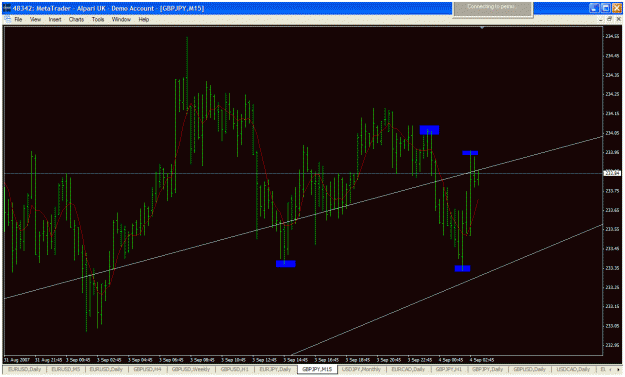Viewport: 625px width, 377px height.
Task: Maximize the MetaTrader application window
Action: [x=606, y=8]
